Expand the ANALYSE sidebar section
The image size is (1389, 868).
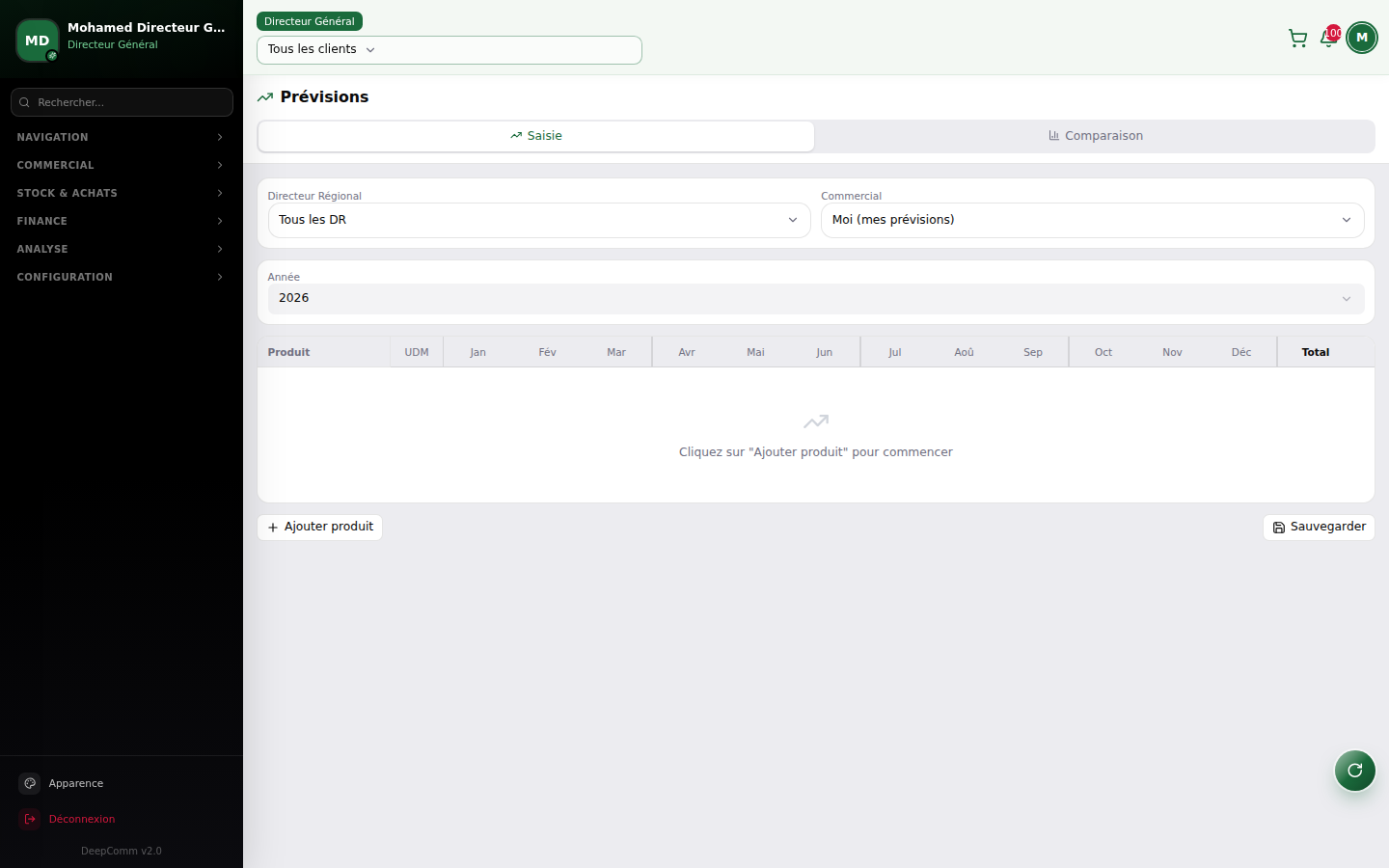coord(122,249)
